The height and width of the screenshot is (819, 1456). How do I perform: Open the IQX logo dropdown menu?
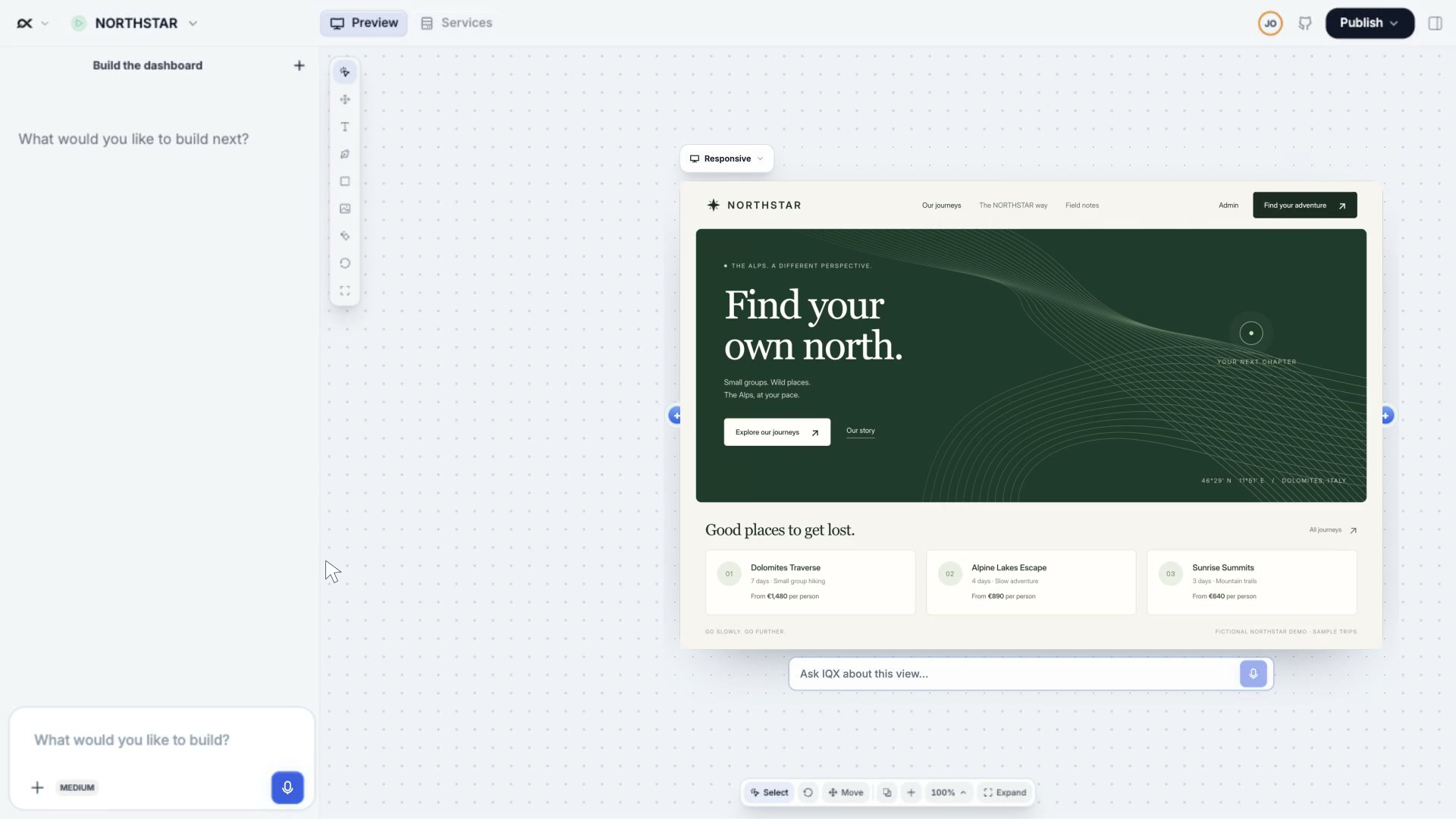[33, 24]
